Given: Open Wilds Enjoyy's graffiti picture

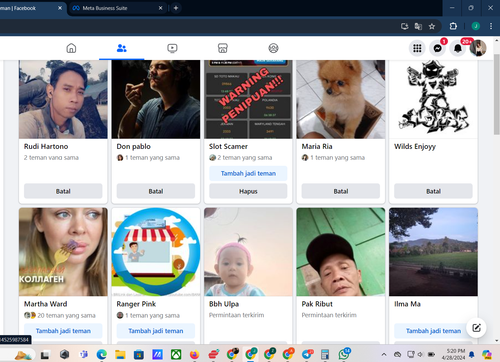Looking at the screenshot, I should tap(433, 99).
